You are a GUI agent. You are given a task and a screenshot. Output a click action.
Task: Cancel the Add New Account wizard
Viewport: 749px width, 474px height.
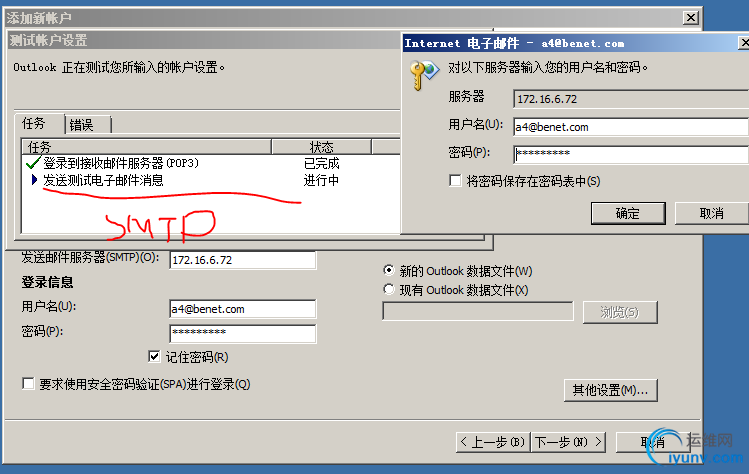pyautogui.click(x=653, y=442)
